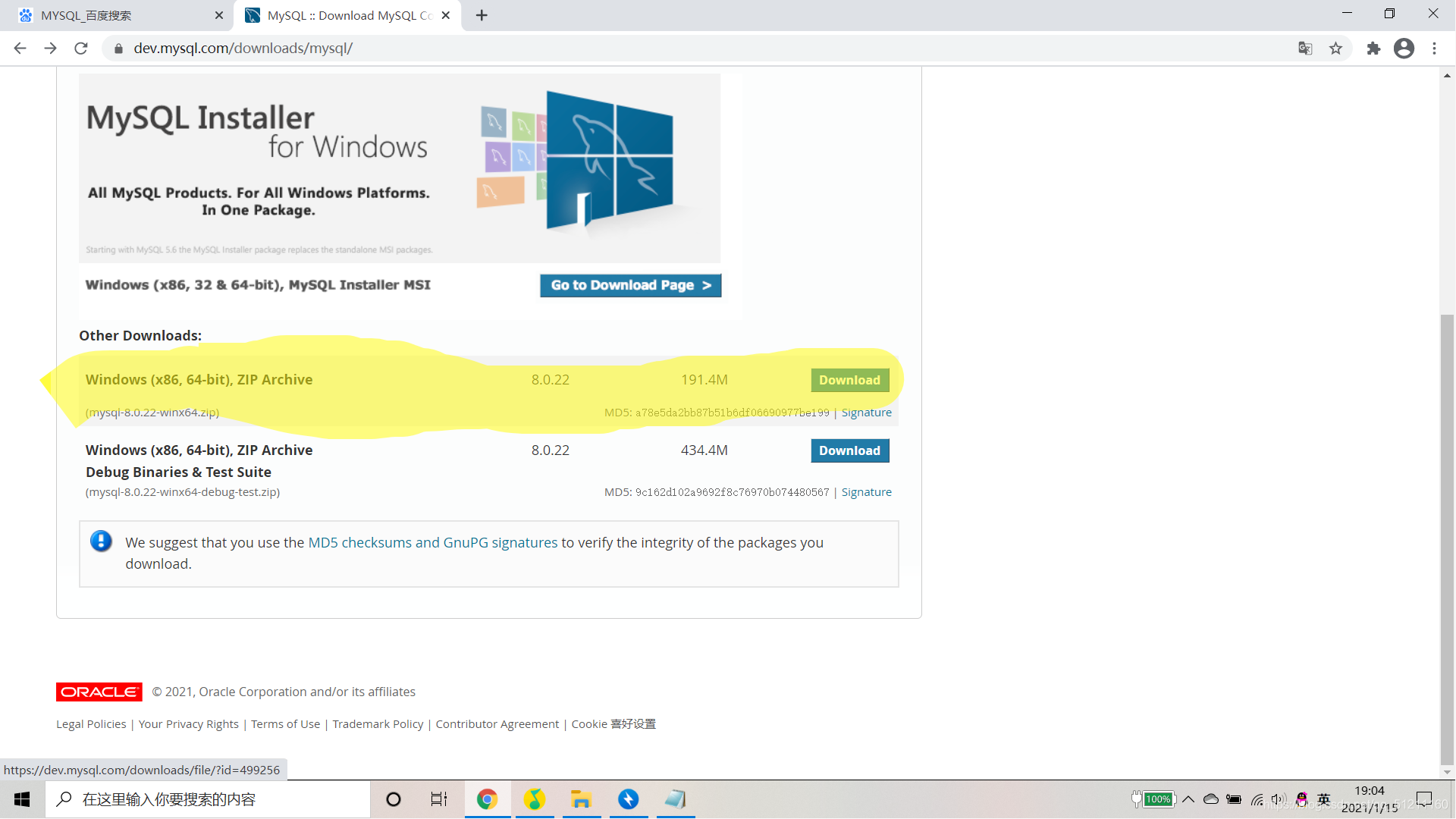
Task: Click the battery 100% indicator
Action: tap(1153, 799)
